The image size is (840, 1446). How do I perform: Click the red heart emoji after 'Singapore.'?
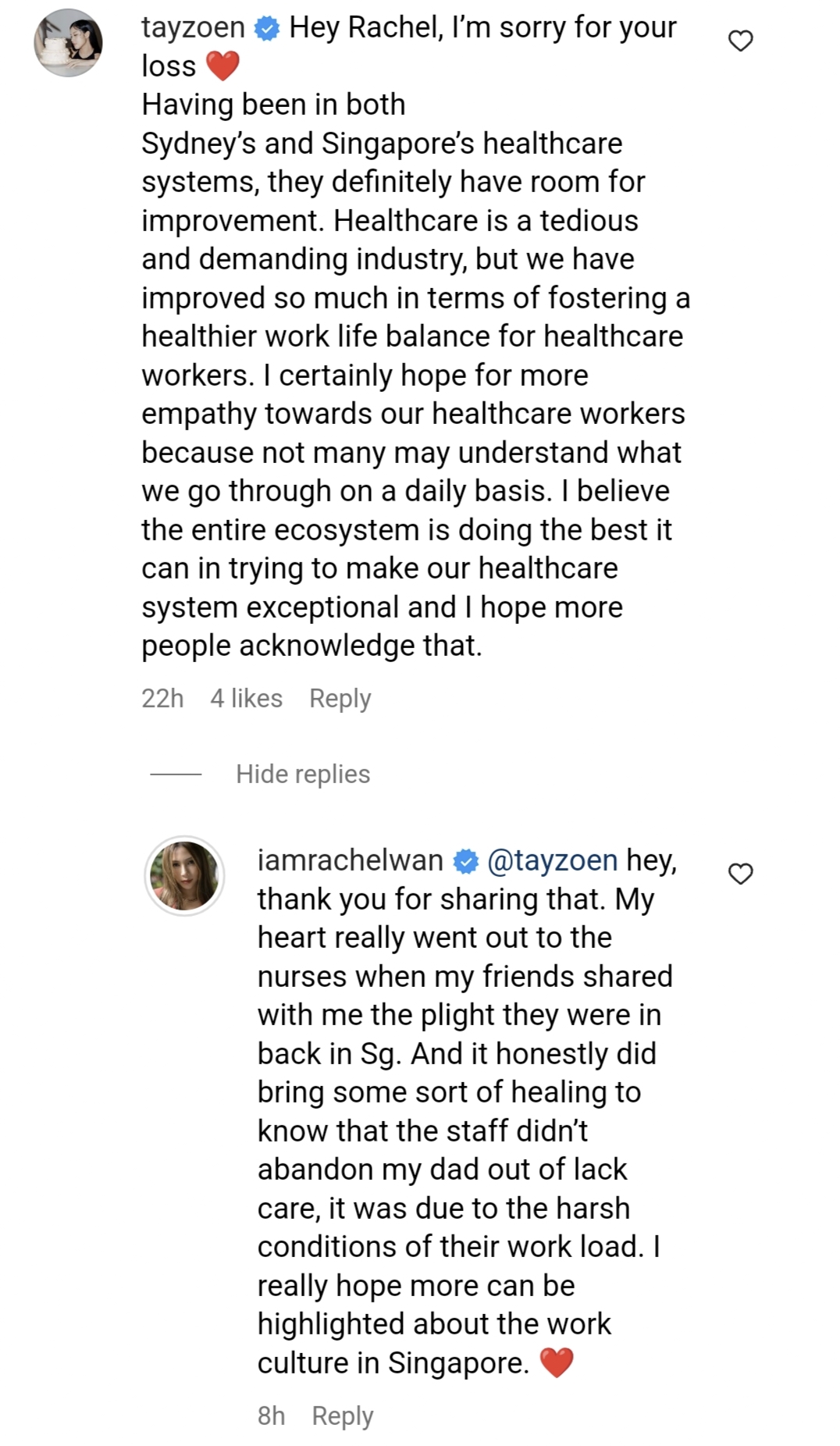click(557, 1364)
